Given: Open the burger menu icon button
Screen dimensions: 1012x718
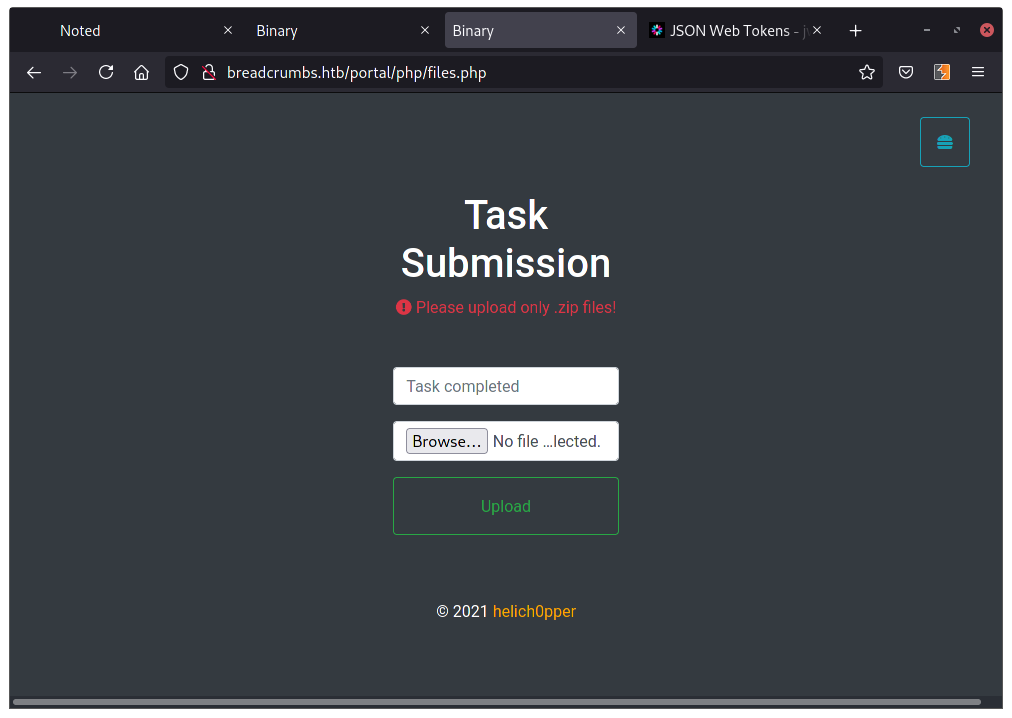Looking at the screenshot, I should point(944,142).
